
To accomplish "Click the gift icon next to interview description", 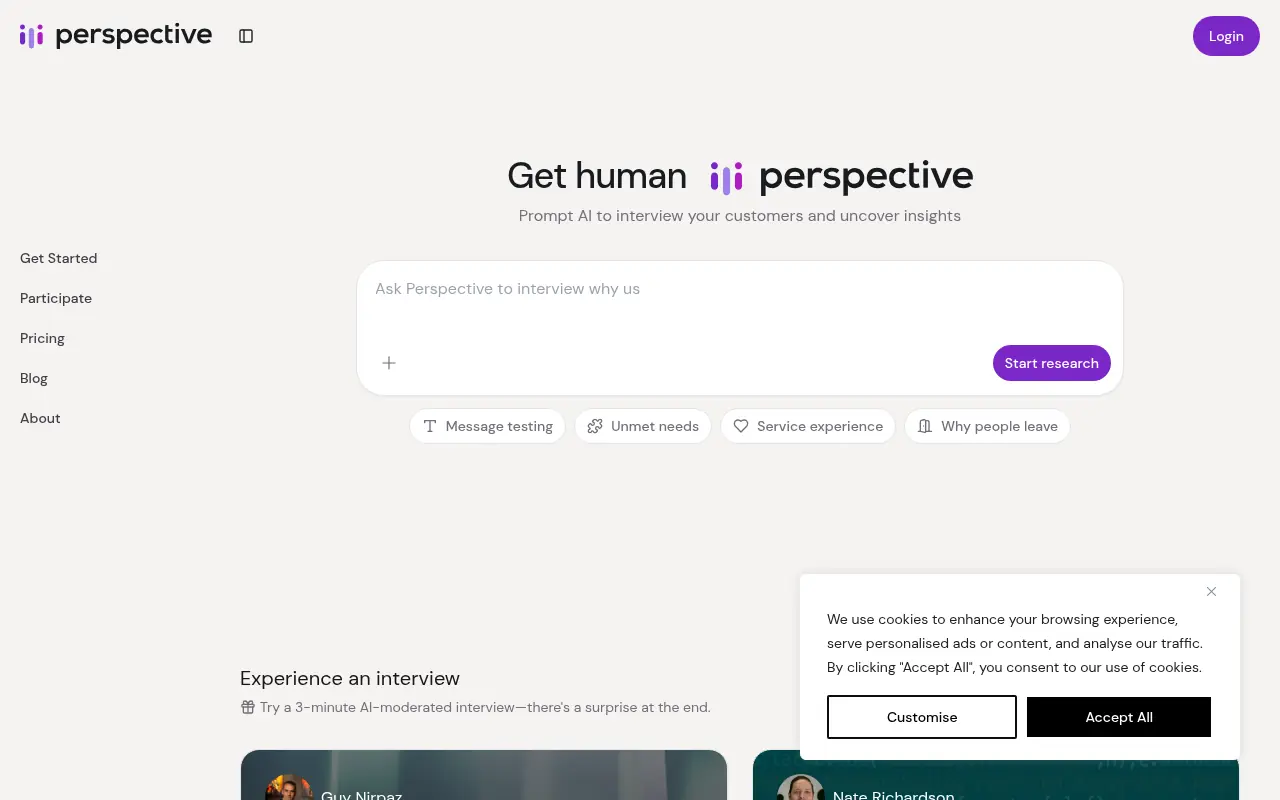I will (247, 707).
